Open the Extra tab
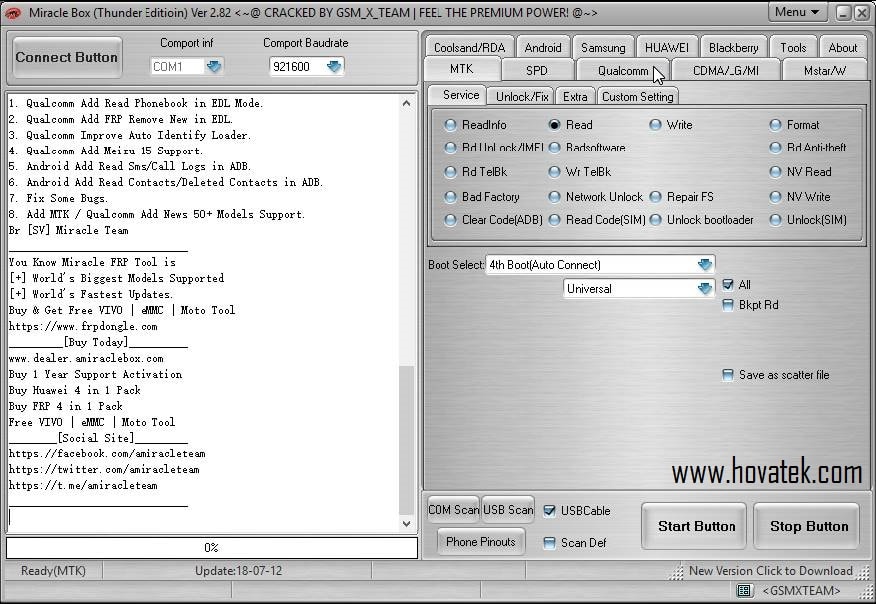Image resolution: width=876 pixels, height=604 pixels. point(575,95)
